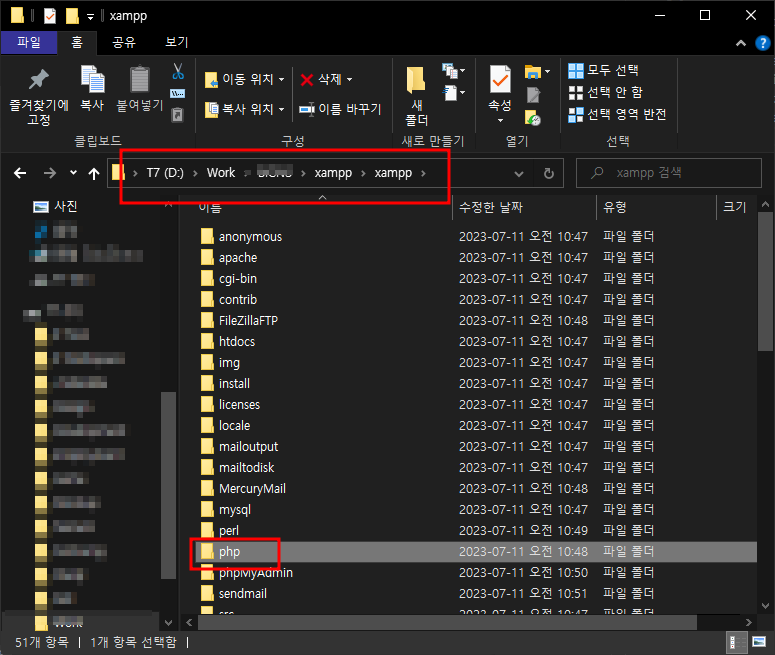Select the MercuryMail folder
Viewport: 775px width, 655px height.
[243, 488]
